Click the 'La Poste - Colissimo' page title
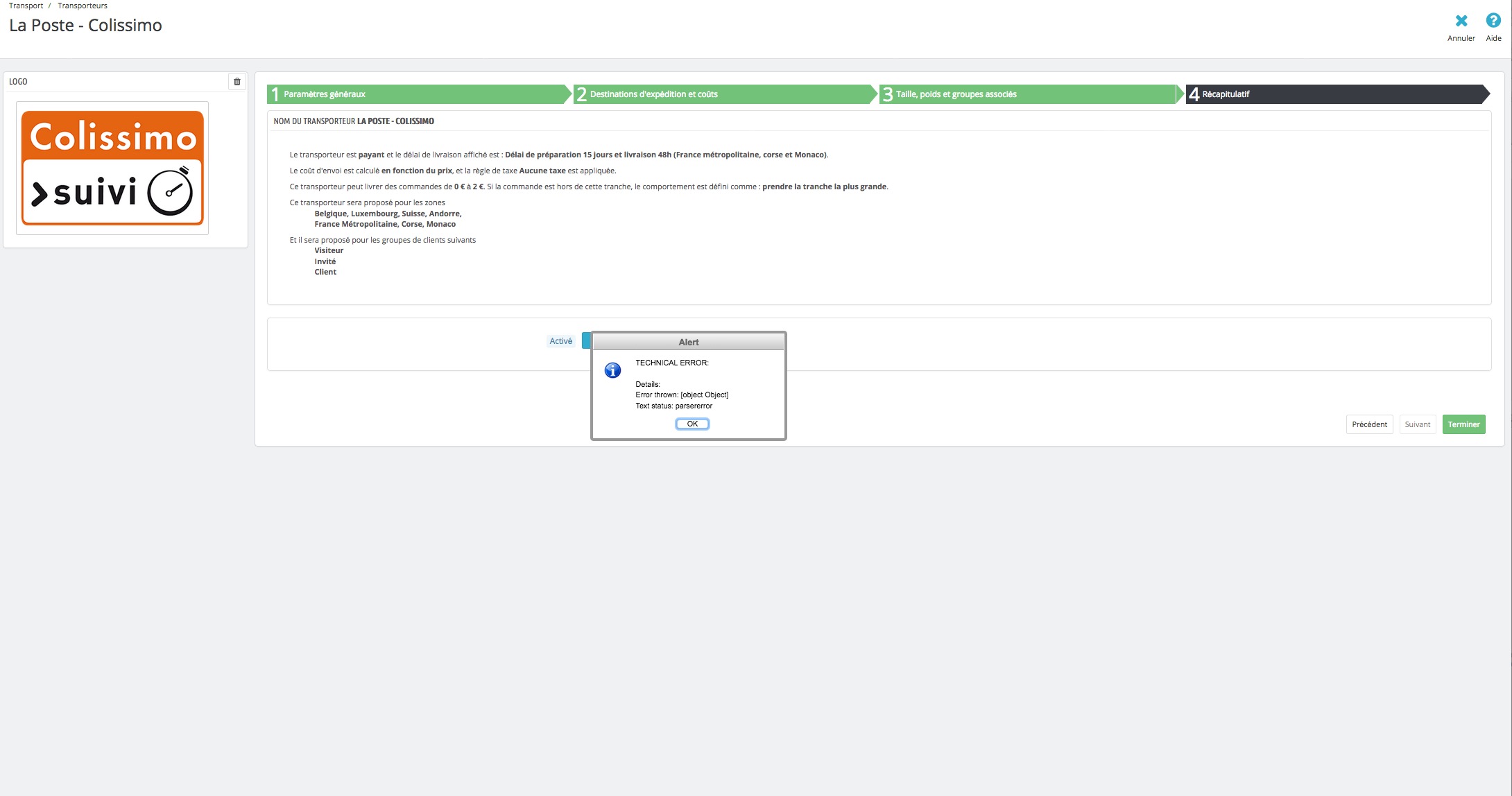Image resolution: width=1512 pixels, height=796 pixels. click(x=85, y=26)
